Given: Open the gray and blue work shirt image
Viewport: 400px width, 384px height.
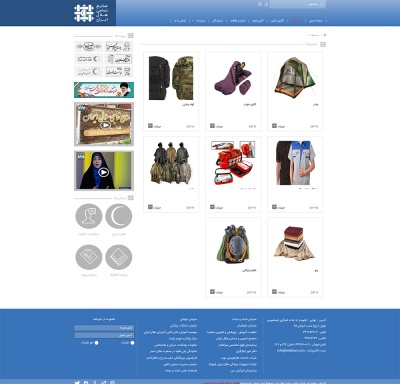Looking at the screenshot, I should (x=295, y=163).
